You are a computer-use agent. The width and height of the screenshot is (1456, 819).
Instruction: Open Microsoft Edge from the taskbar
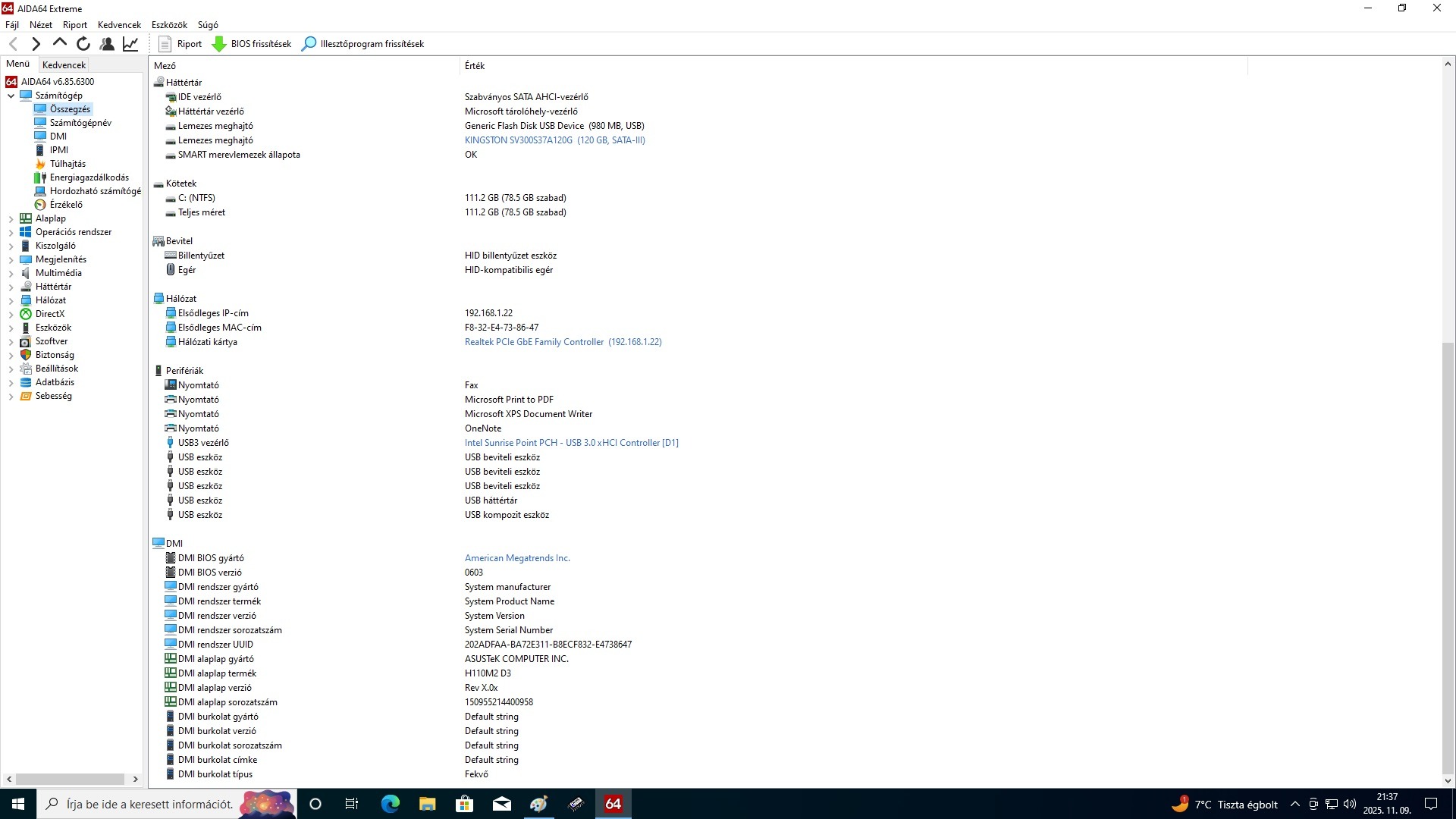[390, 804]
